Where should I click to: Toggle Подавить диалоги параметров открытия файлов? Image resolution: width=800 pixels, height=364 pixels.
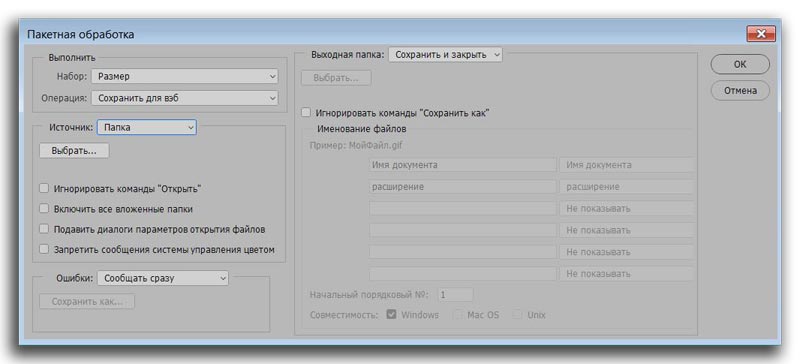point(44,229)
